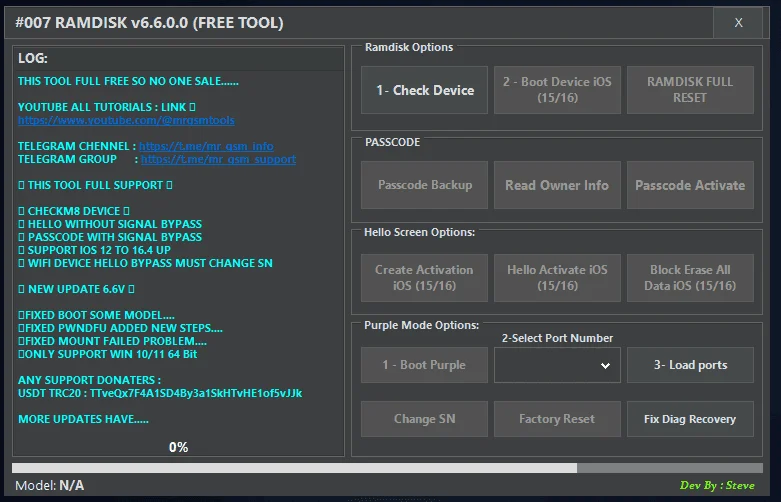The image size is (781, 502).
Task: Click 'WIFI DEVICE HELLO BYPASS MUST CHANGE SN' line
Action: point(145,263)
